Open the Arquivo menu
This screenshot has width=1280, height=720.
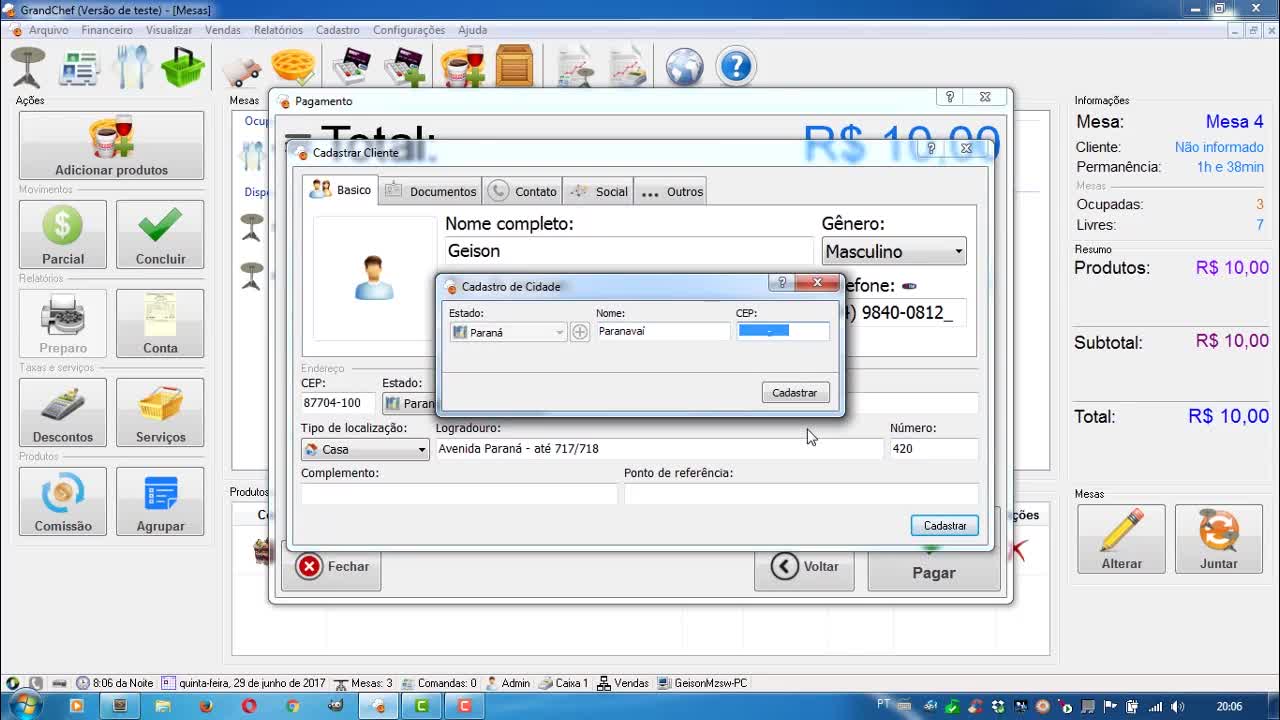[48, 30]
